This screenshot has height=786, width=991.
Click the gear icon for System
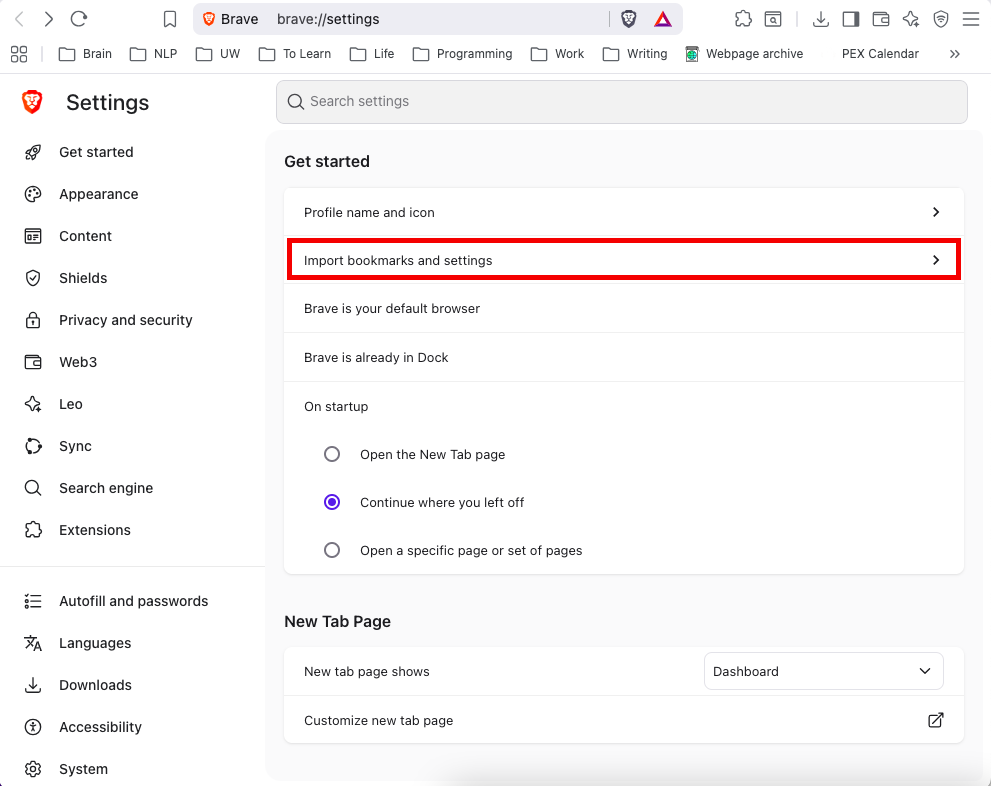(33, 769)
